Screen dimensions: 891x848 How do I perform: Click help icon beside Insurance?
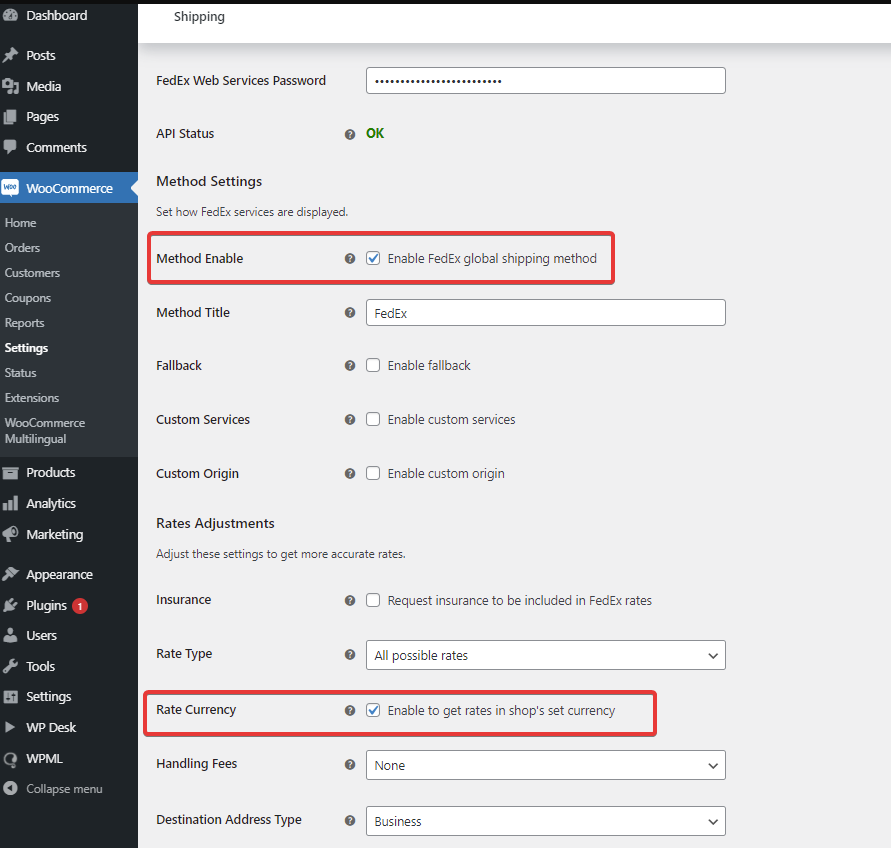350,600
